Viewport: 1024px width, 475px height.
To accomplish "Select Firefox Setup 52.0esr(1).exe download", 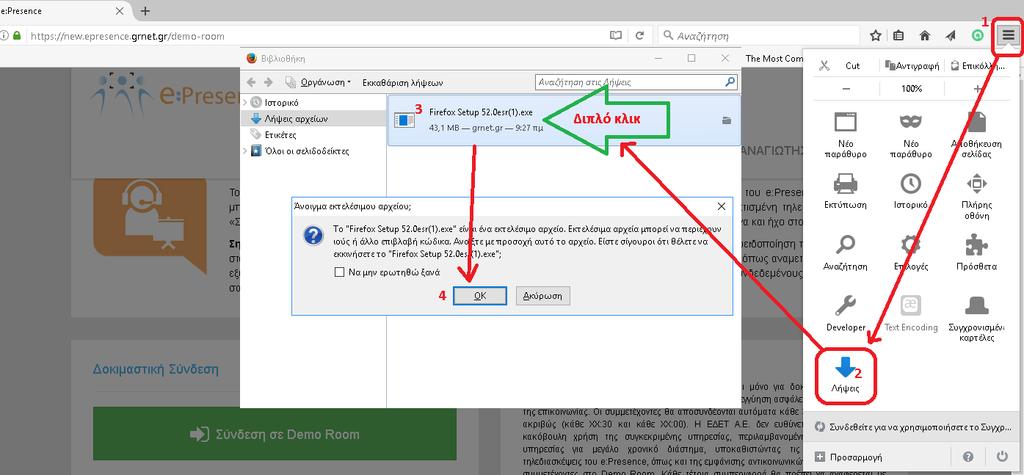I will point(564,120).
